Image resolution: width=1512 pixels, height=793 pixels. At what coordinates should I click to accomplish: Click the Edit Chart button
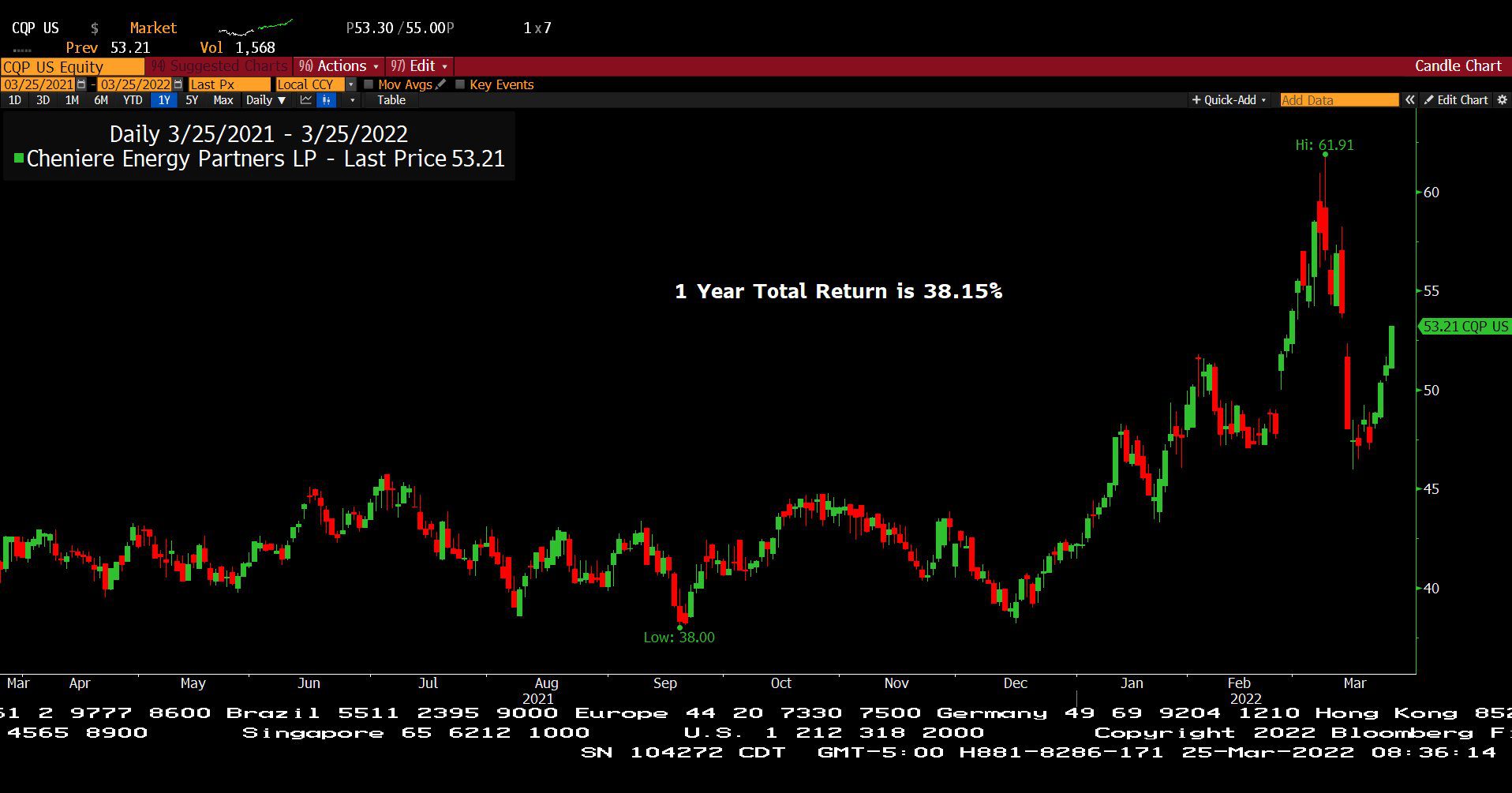[x=1456, y=100]
